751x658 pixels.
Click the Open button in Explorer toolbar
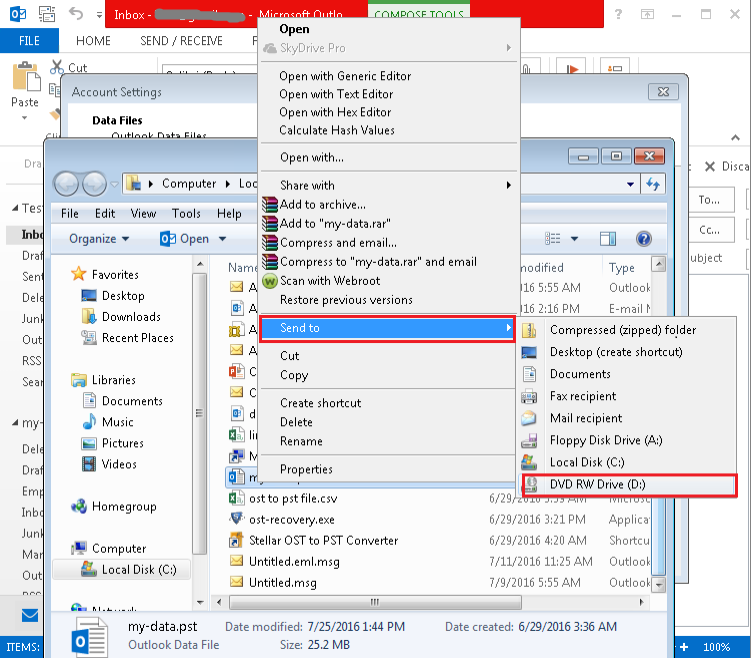pyautogui.click(x=185, y=238)
